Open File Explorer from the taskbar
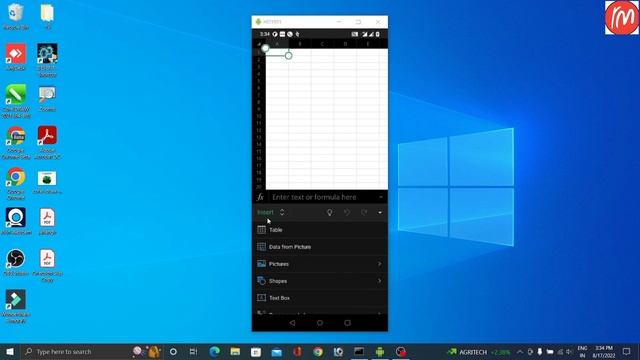Screen dimensions: 640x360 pyautogui.click(x=235, y=351)
